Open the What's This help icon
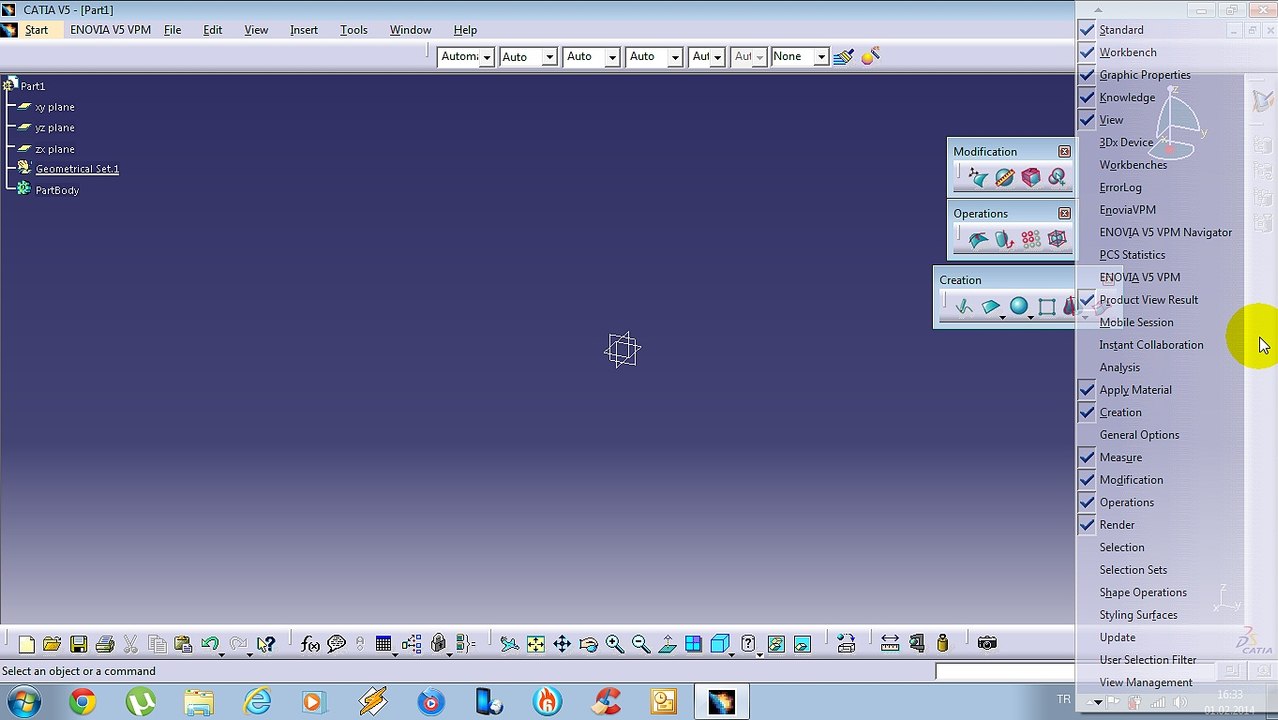This screenshot has height=720, width=1278. click(x=266, y=644)
